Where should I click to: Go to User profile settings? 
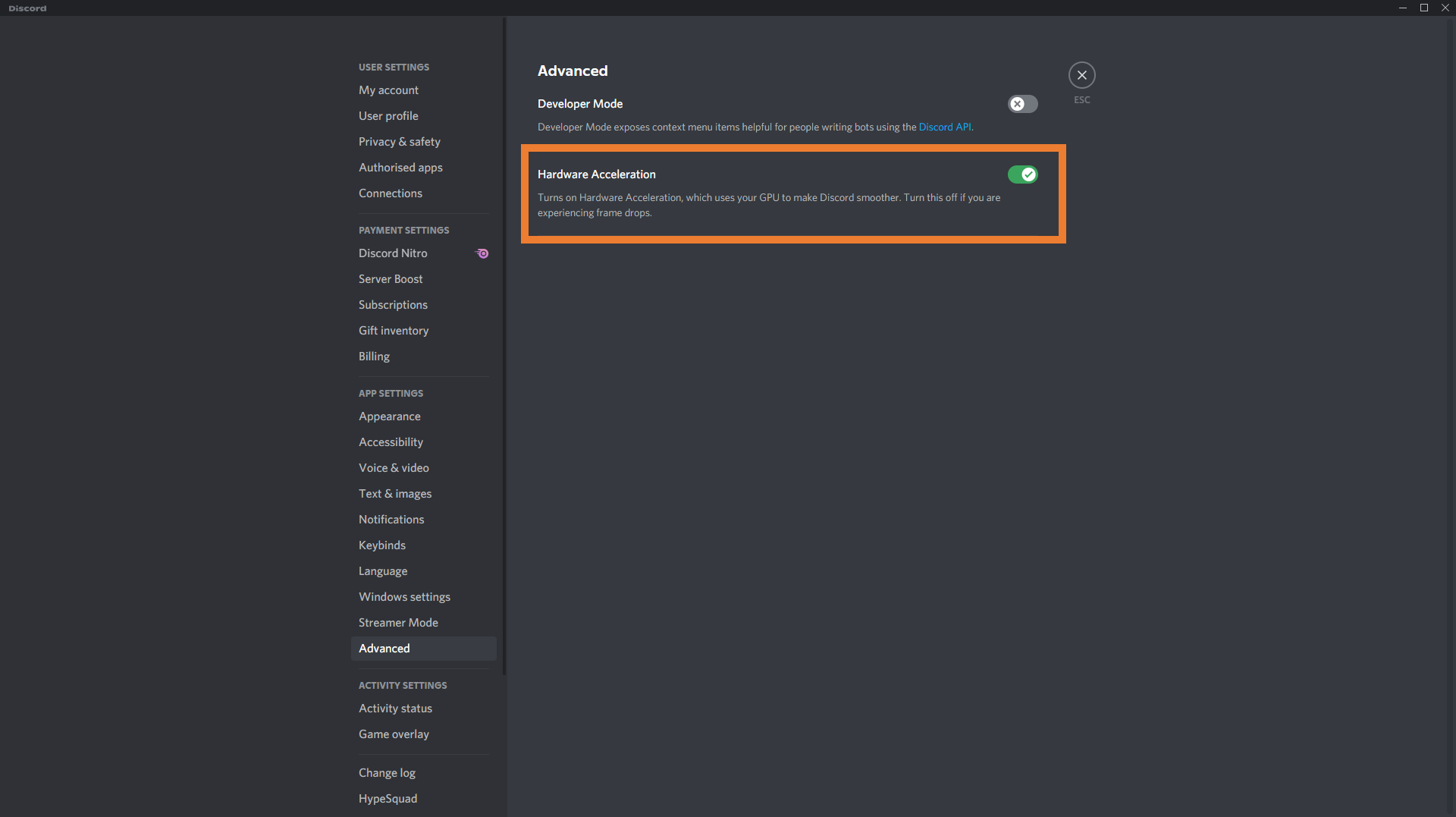click(388, 116)
